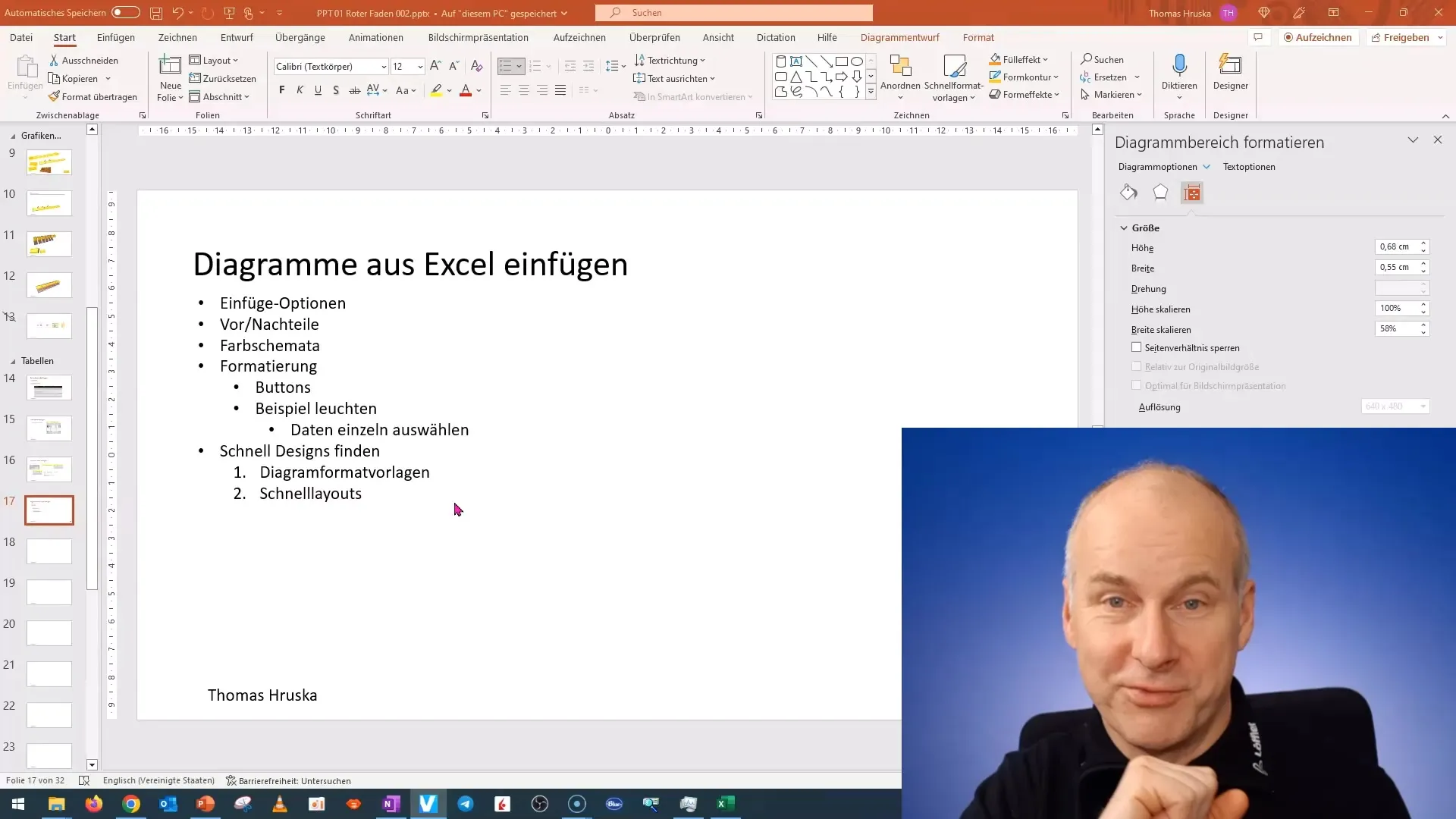This screenshot has height=819, width=1456.
Task: Select the Überprüfen ribbon tab
Action: (x=654, y=37)
